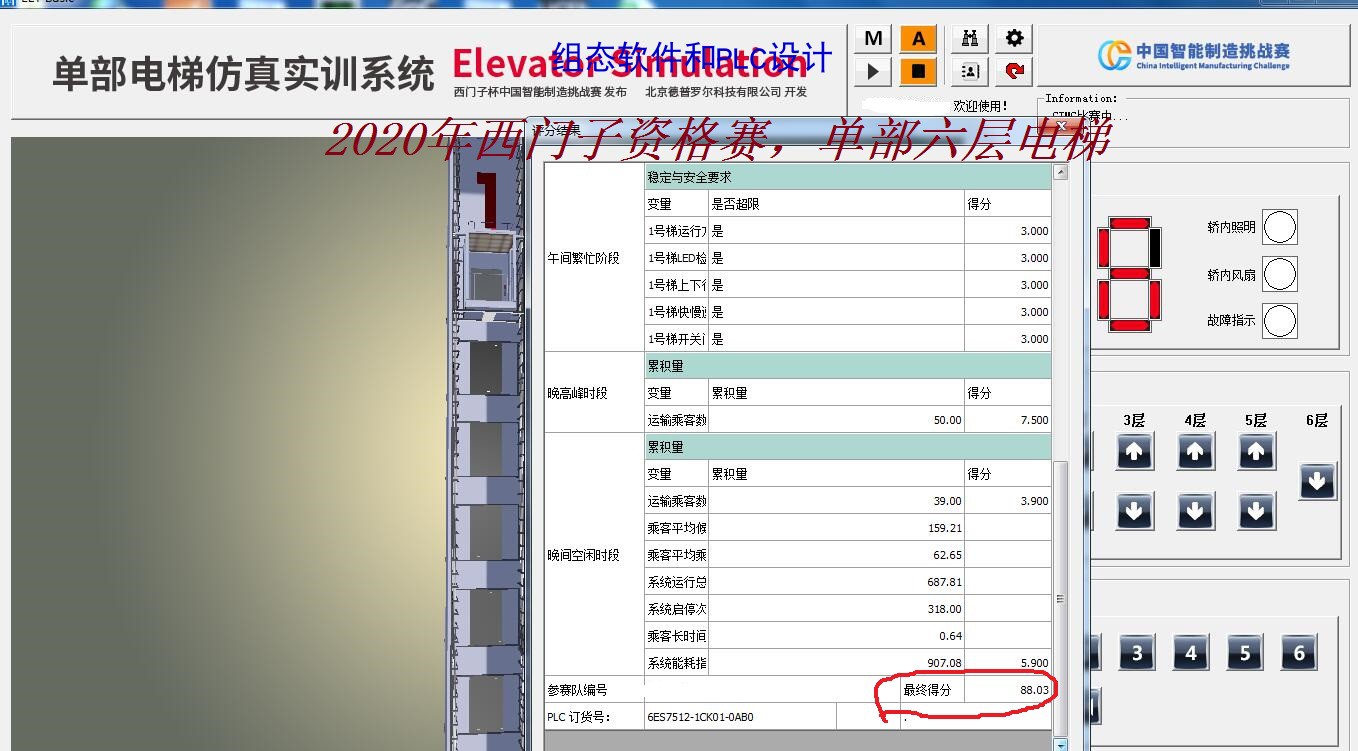Viewport: 1358px width, 751px height.
Task: Toggle the 轿内风扇 indicator light
Action: click(1280, 274)
